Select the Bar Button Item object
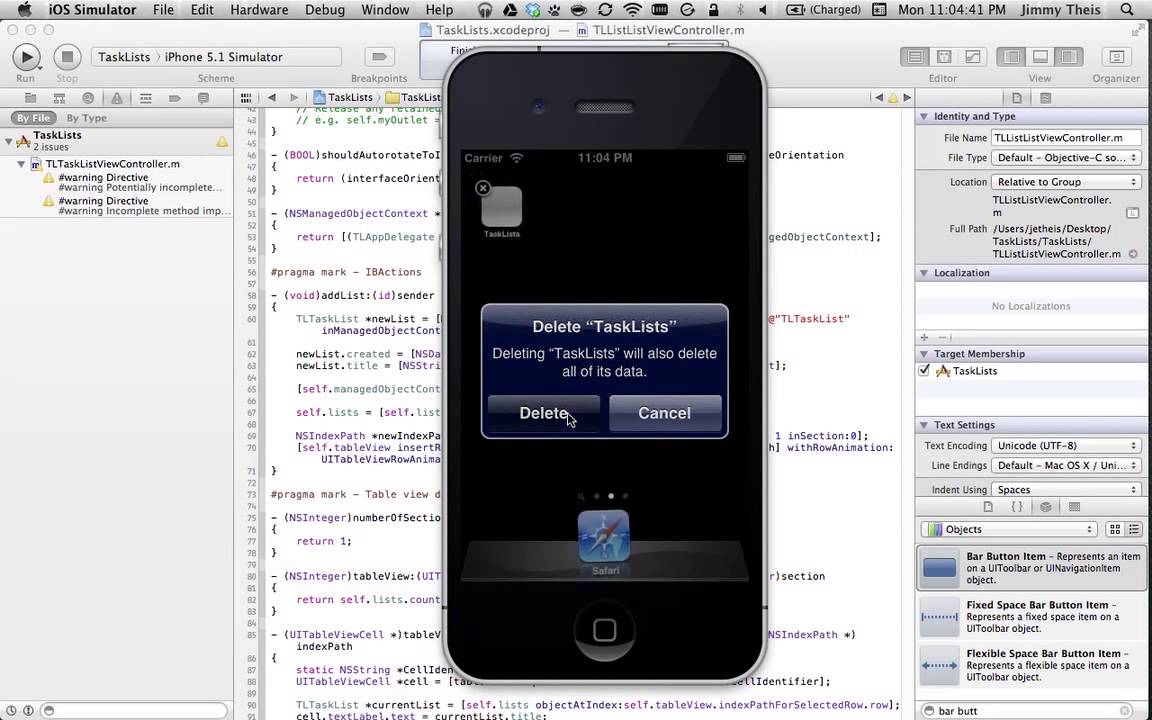This screenshot has height=720, width=1152. [x=1032, y=568]
